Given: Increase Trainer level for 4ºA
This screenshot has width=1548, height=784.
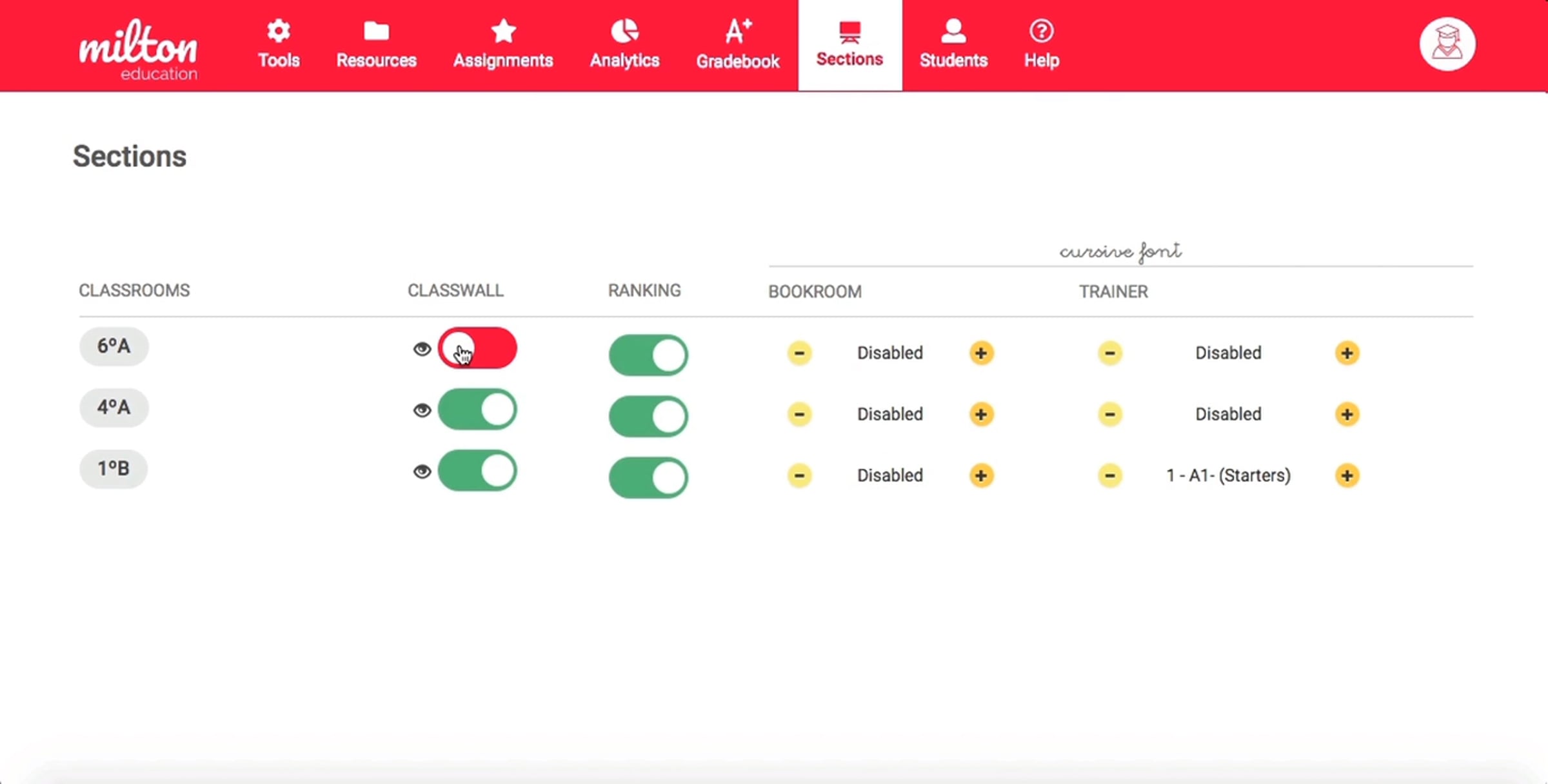Looking at the screenshot, I should click(x=1346, y=414).
